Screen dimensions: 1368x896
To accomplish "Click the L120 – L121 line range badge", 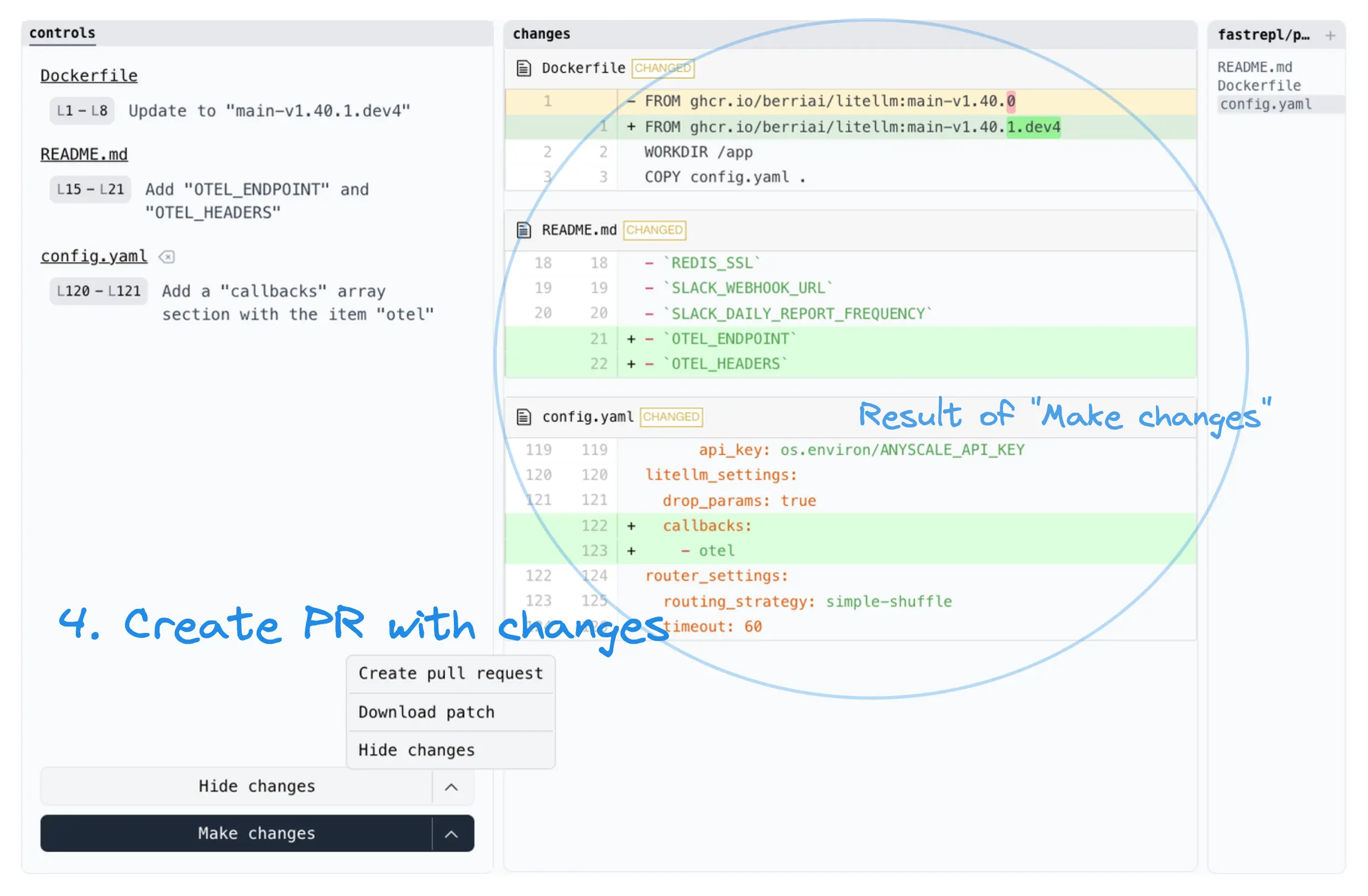I will pyautogui.click(x=99, y=292).
